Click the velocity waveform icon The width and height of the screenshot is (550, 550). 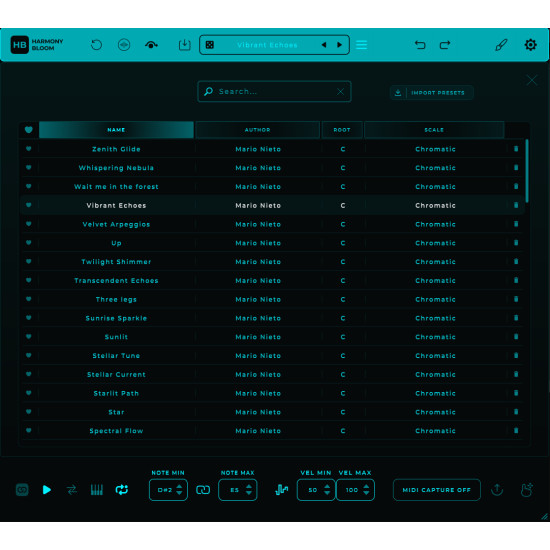pyautogui.click(x=282, y=490)
